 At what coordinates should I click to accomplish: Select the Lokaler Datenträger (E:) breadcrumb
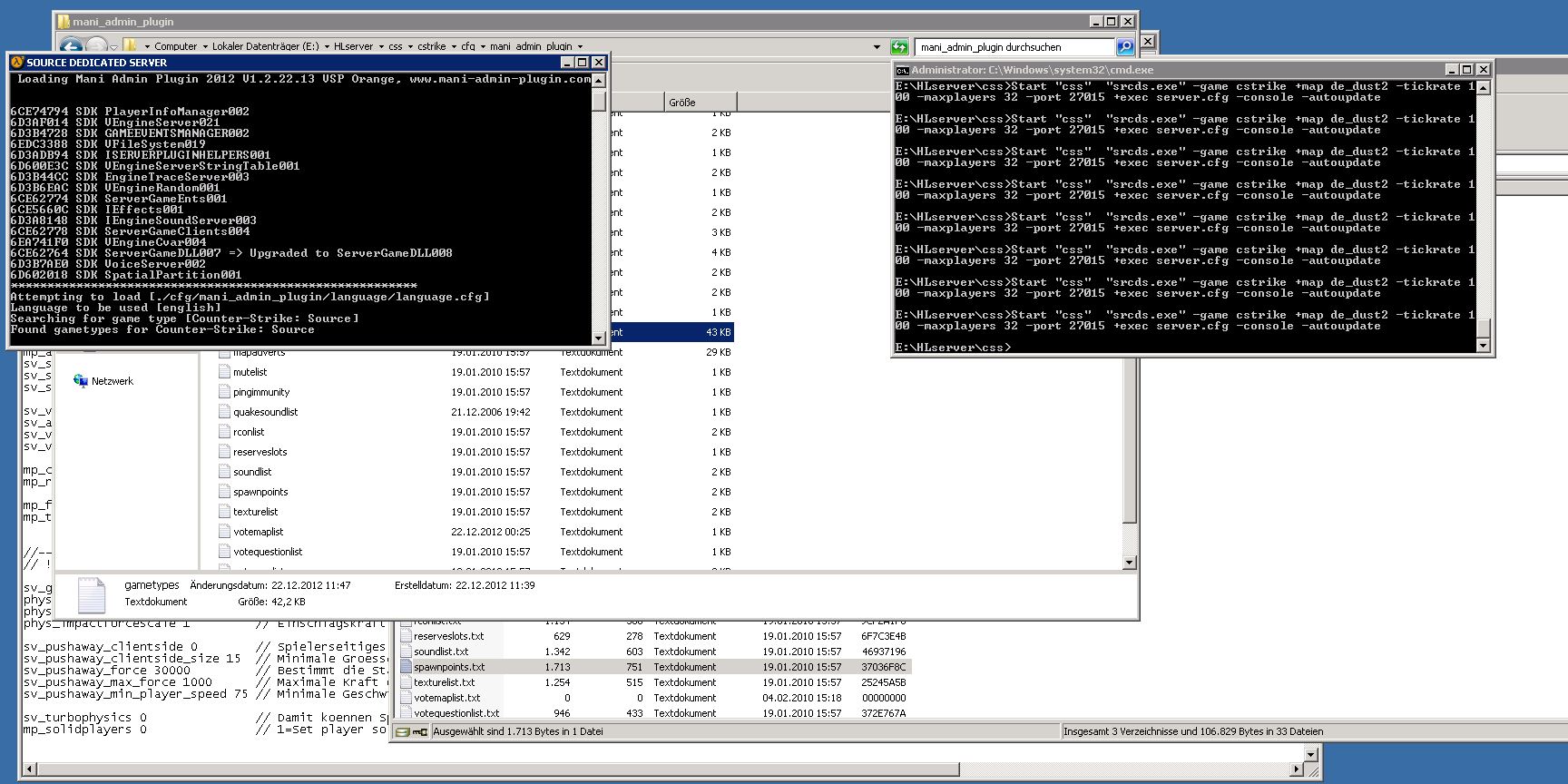(x=266, y=46)
